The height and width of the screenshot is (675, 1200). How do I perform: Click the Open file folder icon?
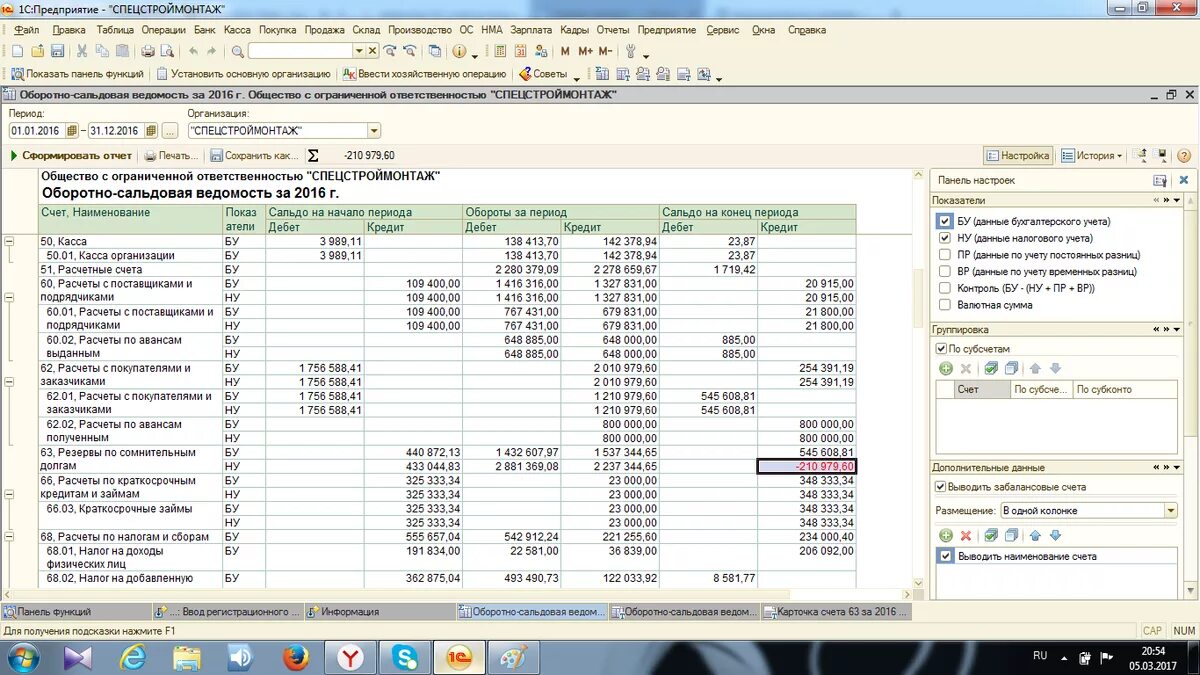pyautogui.click(x=37, y=51)
